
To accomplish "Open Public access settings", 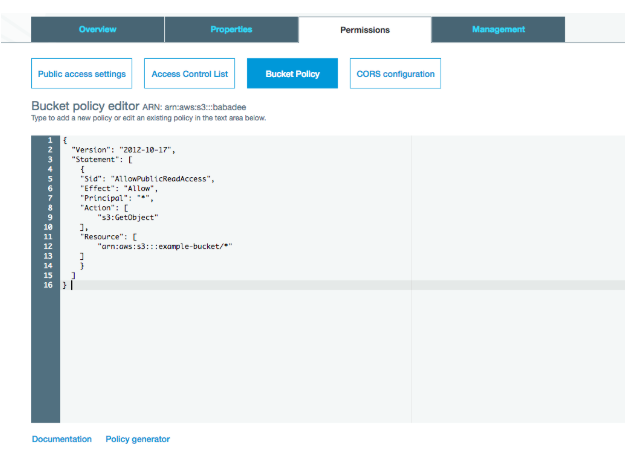I will 82,74.
